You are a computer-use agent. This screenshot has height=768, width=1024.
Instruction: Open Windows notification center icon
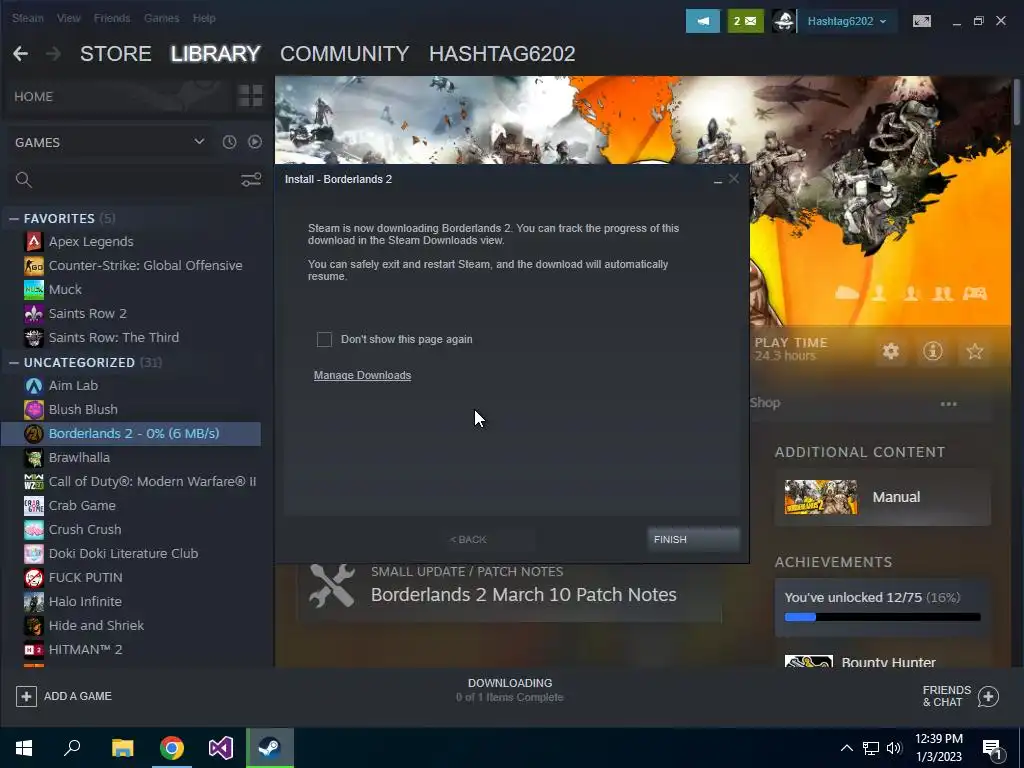(x=992, y=748)
